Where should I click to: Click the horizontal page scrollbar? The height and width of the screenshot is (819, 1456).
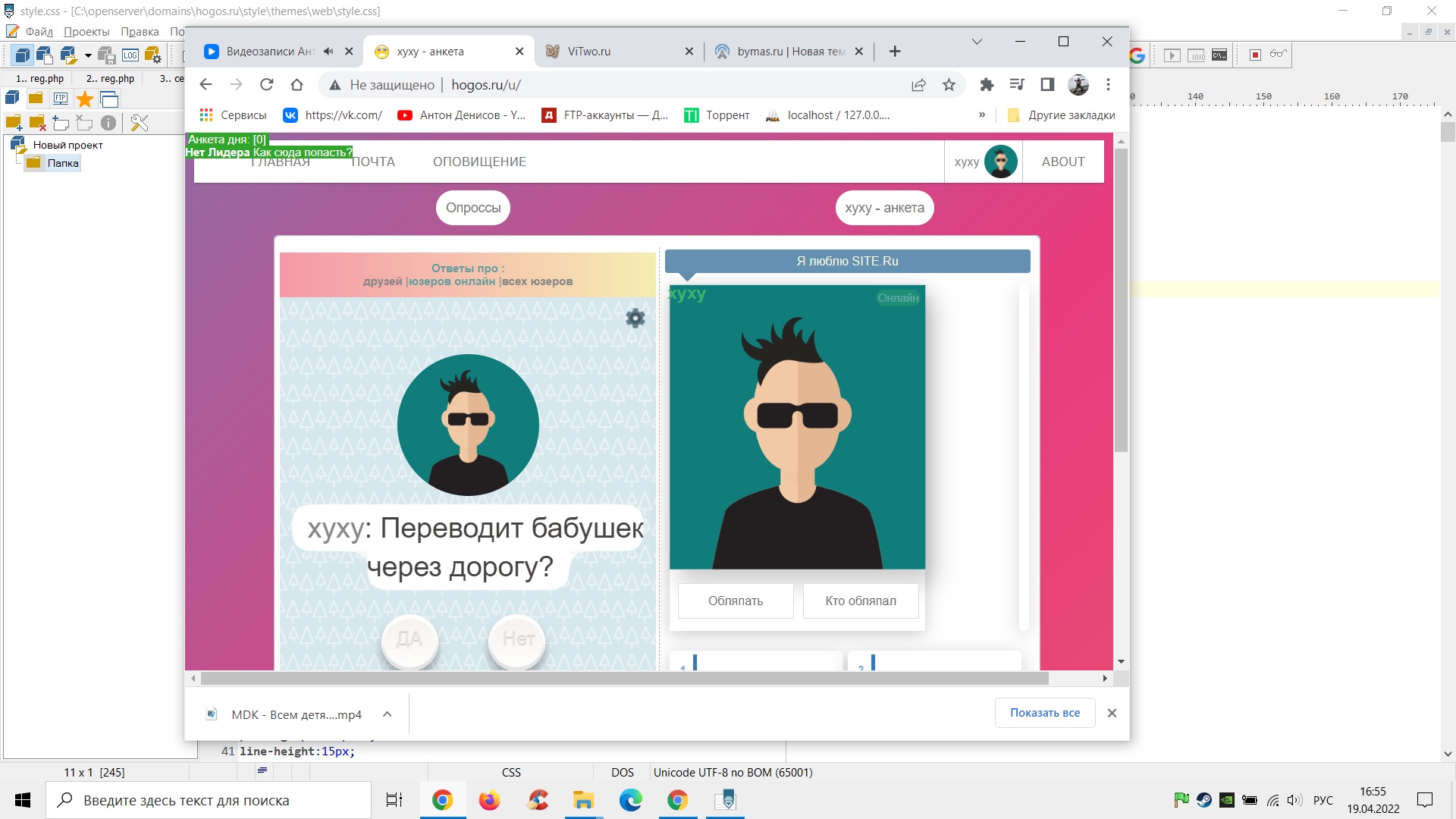click(623, 679)
